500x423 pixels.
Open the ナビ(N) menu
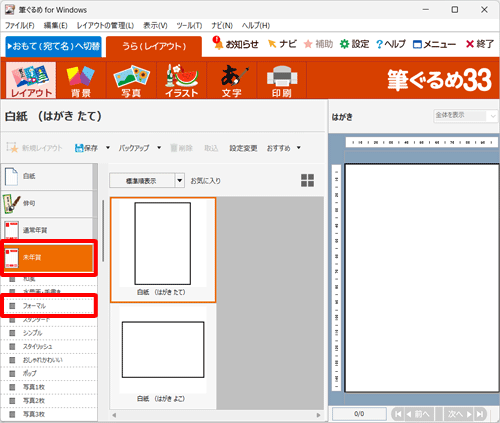click(222, 25)
